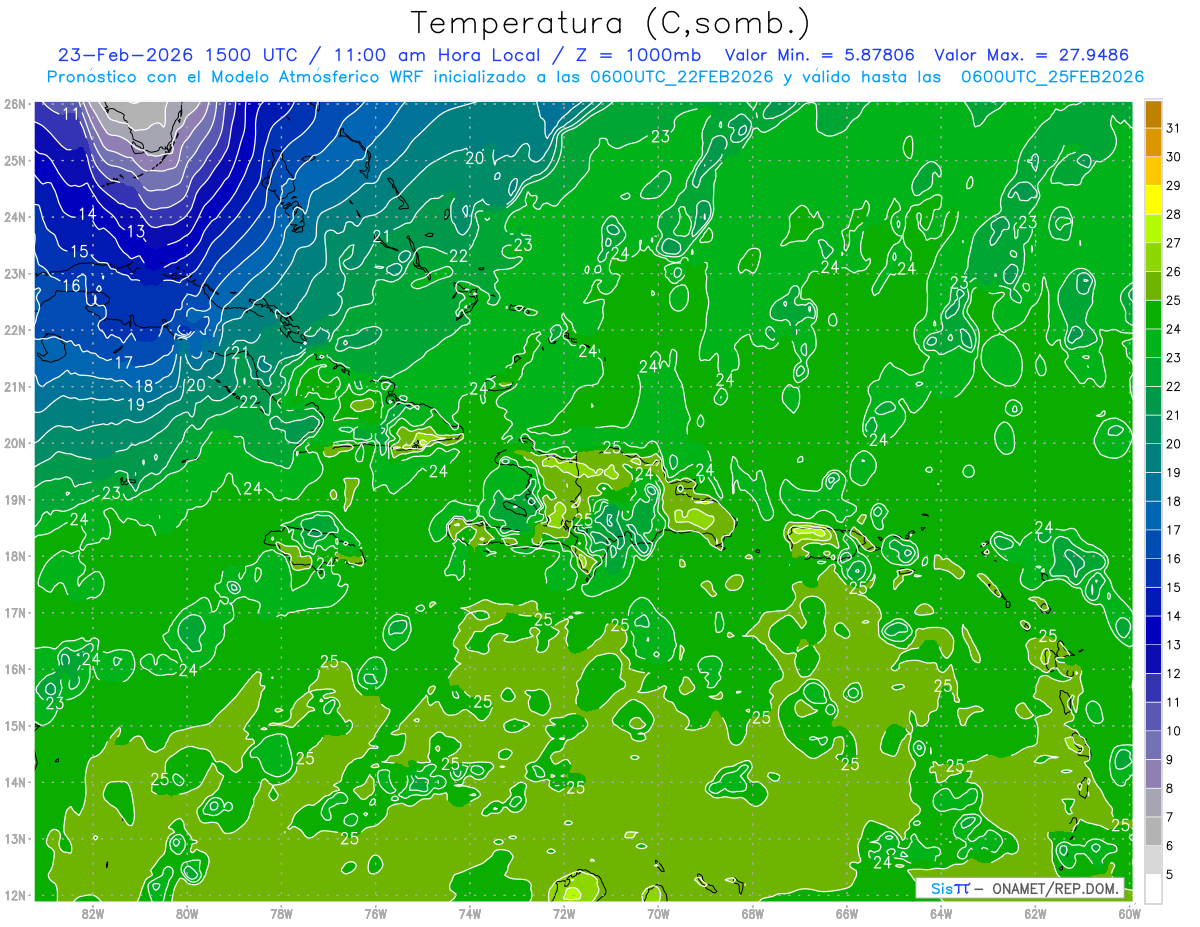Image resolution: width=1200 pixels, height=927 pixels.
Task: Click the "16N" latitude axis label
Action: pos(14,669)
